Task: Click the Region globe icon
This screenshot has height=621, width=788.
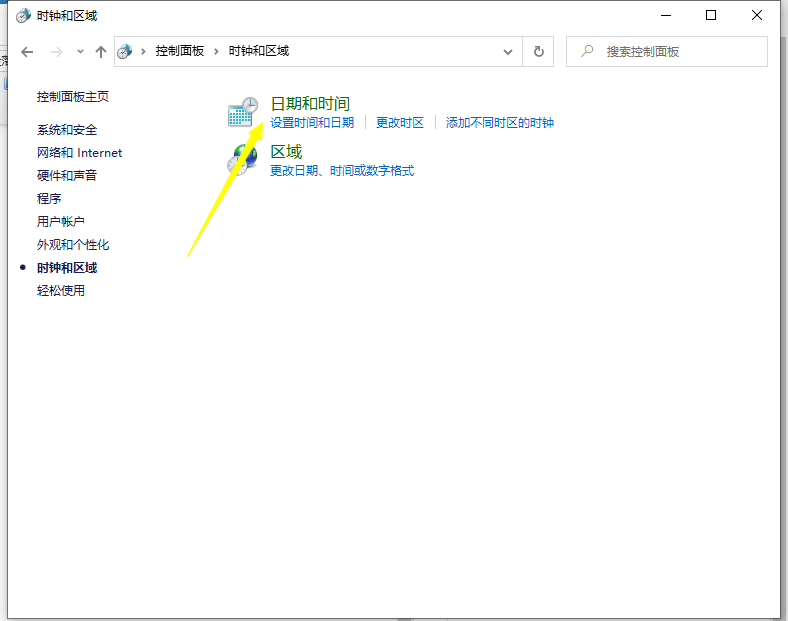Action: [x=243, y=160]
